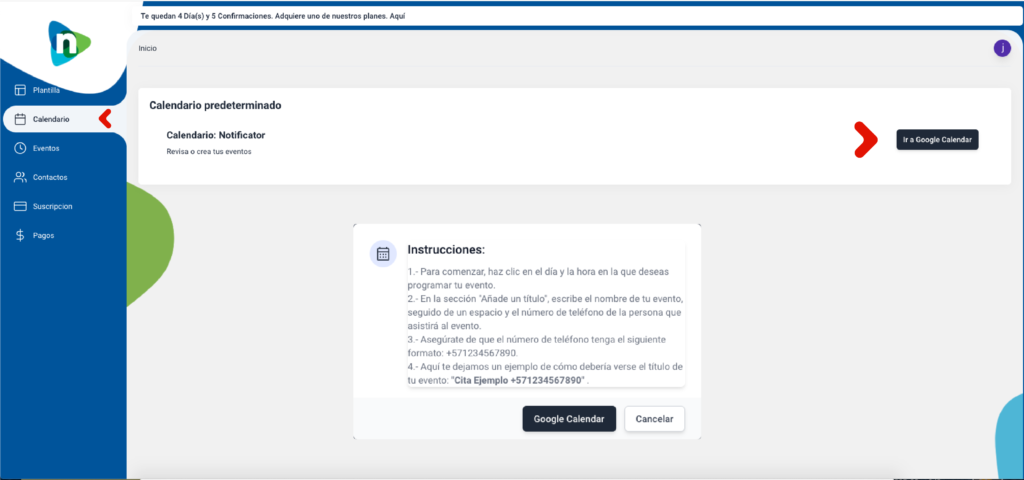
Task: Click the Notificator logo
Action: 69,43
